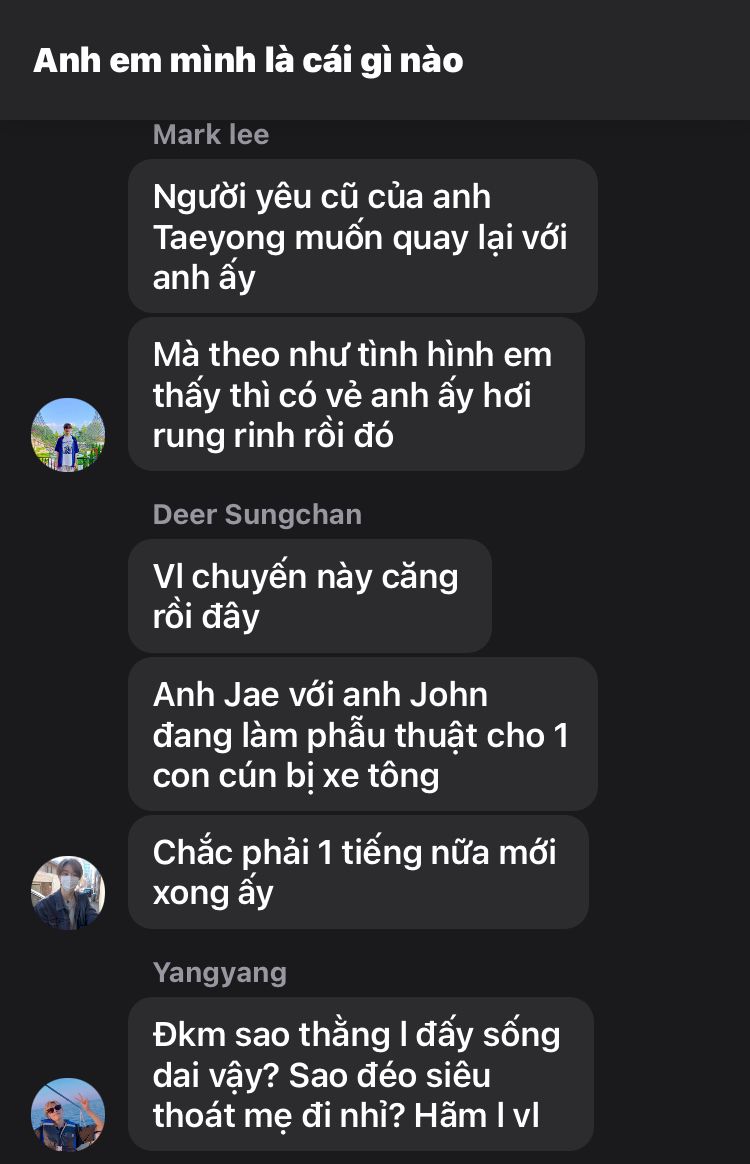
Task: Open group chat title Anh em mình là cái gì nào
Action: [248, 61]
